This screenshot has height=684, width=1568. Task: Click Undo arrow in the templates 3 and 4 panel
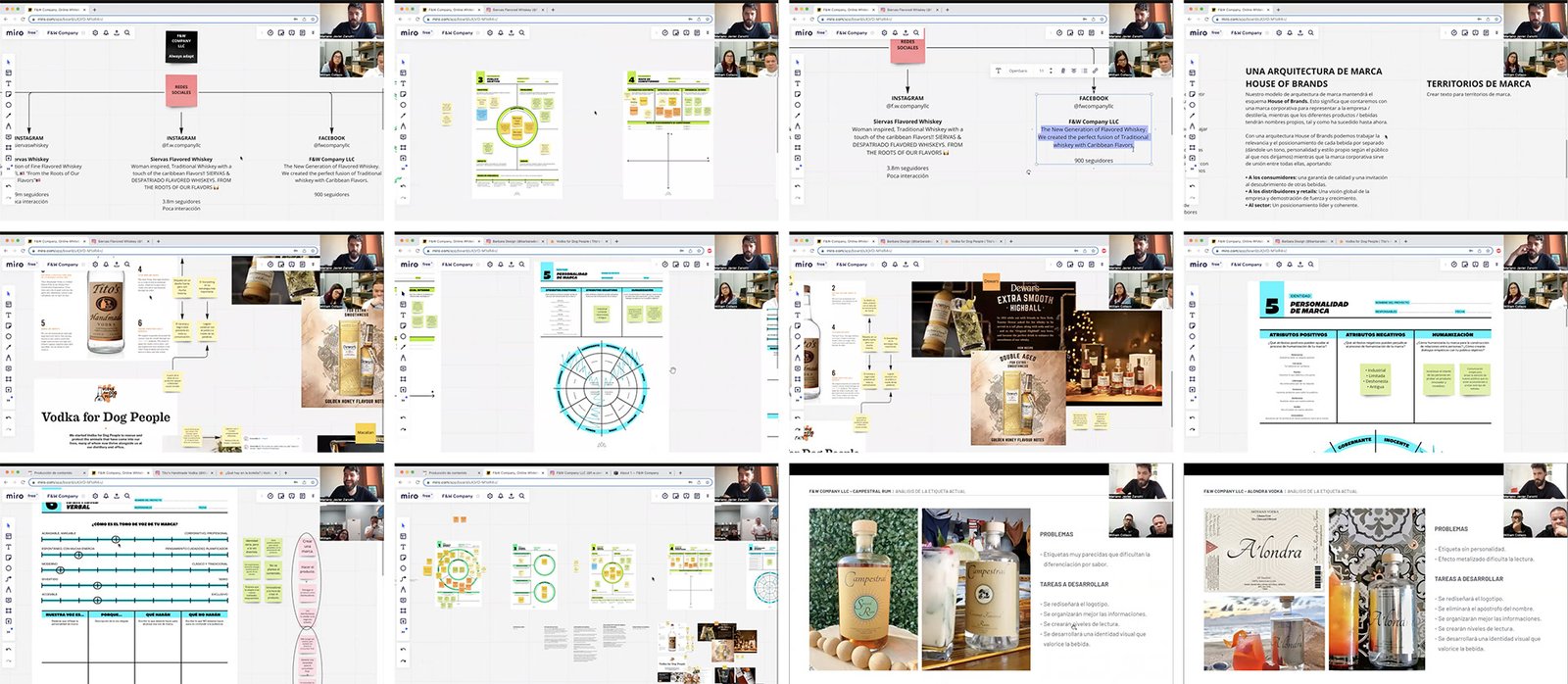[404, 185]
